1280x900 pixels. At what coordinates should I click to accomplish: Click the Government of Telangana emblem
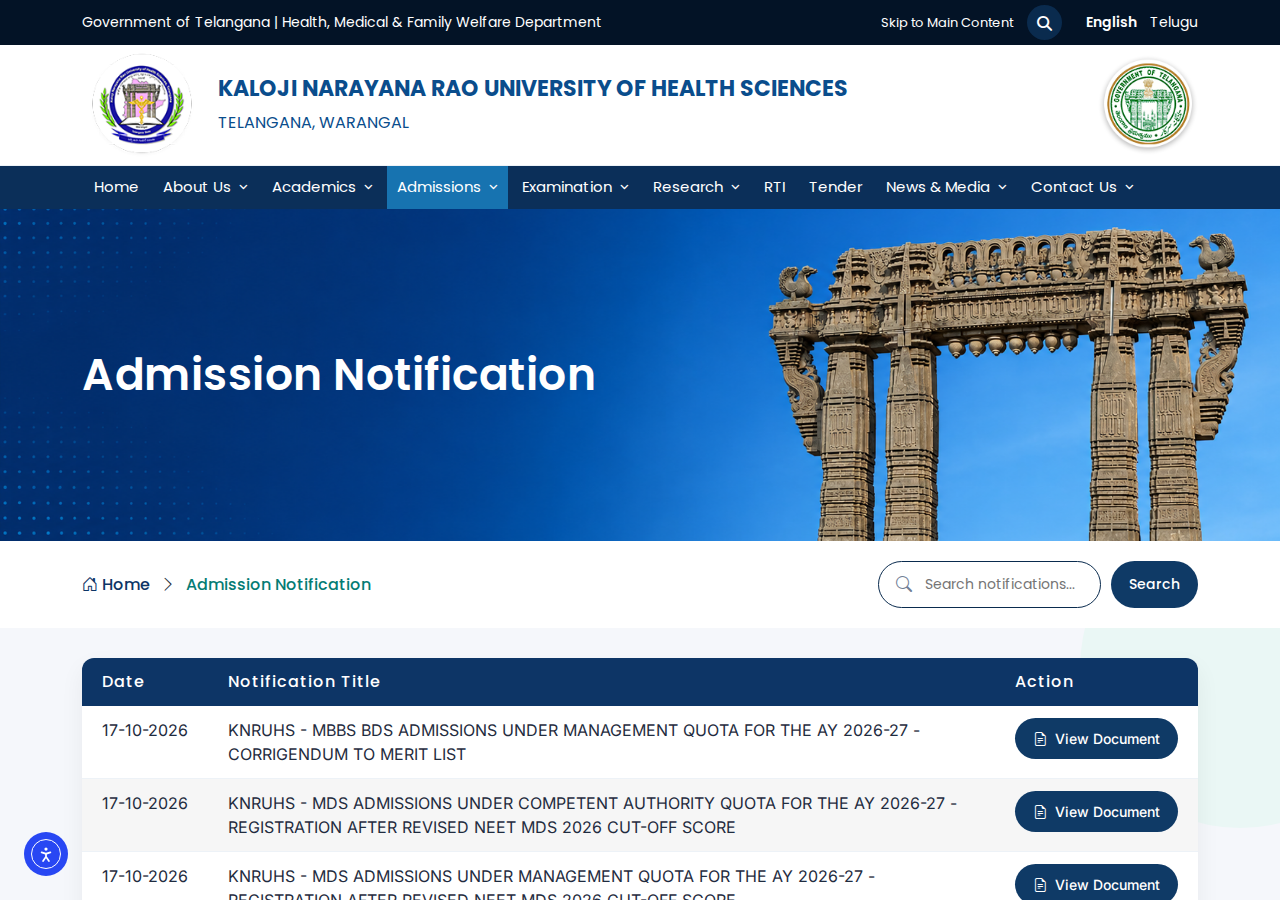(1148, 104)
